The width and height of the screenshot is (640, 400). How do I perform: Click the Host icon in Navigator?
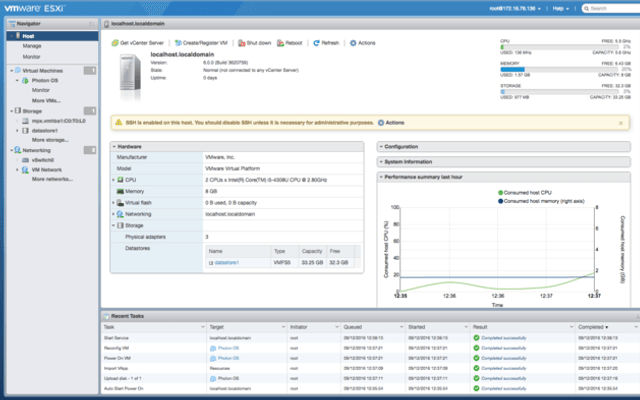point(18,36)
